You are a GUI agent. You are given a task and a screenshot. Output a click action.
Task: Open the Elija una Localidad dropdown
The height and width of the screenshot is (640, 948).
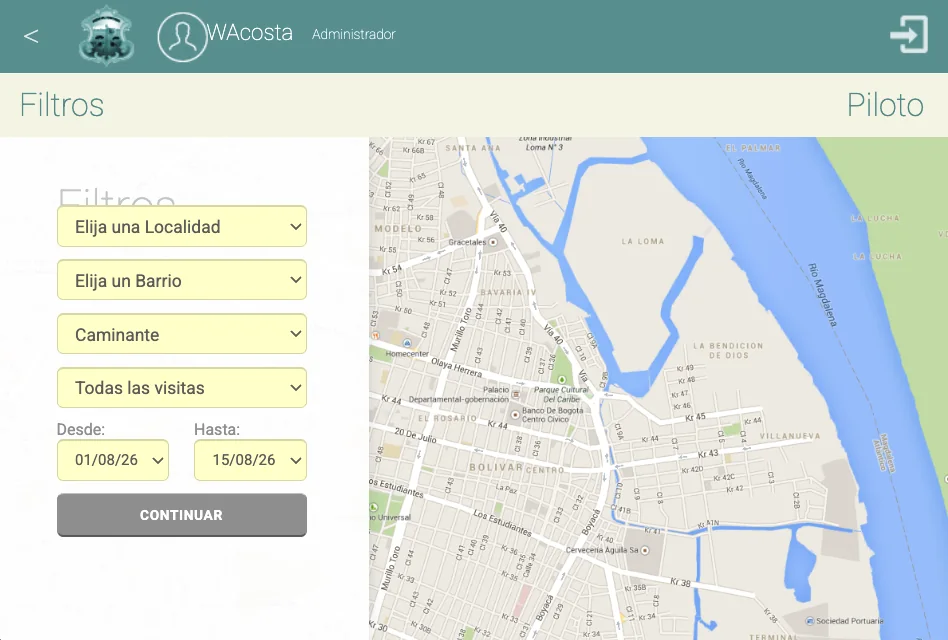[182, 227]
